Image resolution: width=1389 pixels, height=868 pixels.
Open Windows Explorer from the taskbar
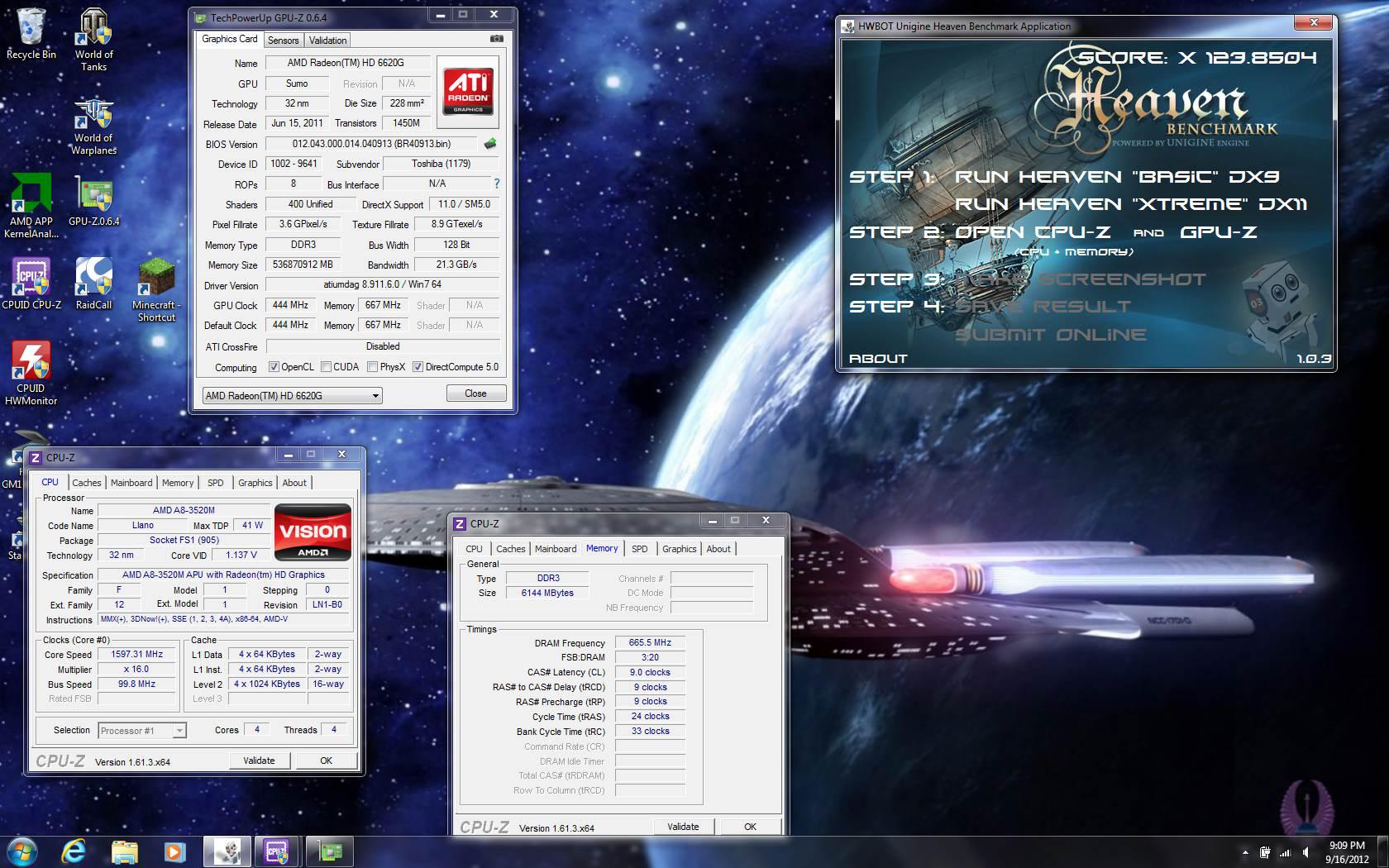pos(125,851)
